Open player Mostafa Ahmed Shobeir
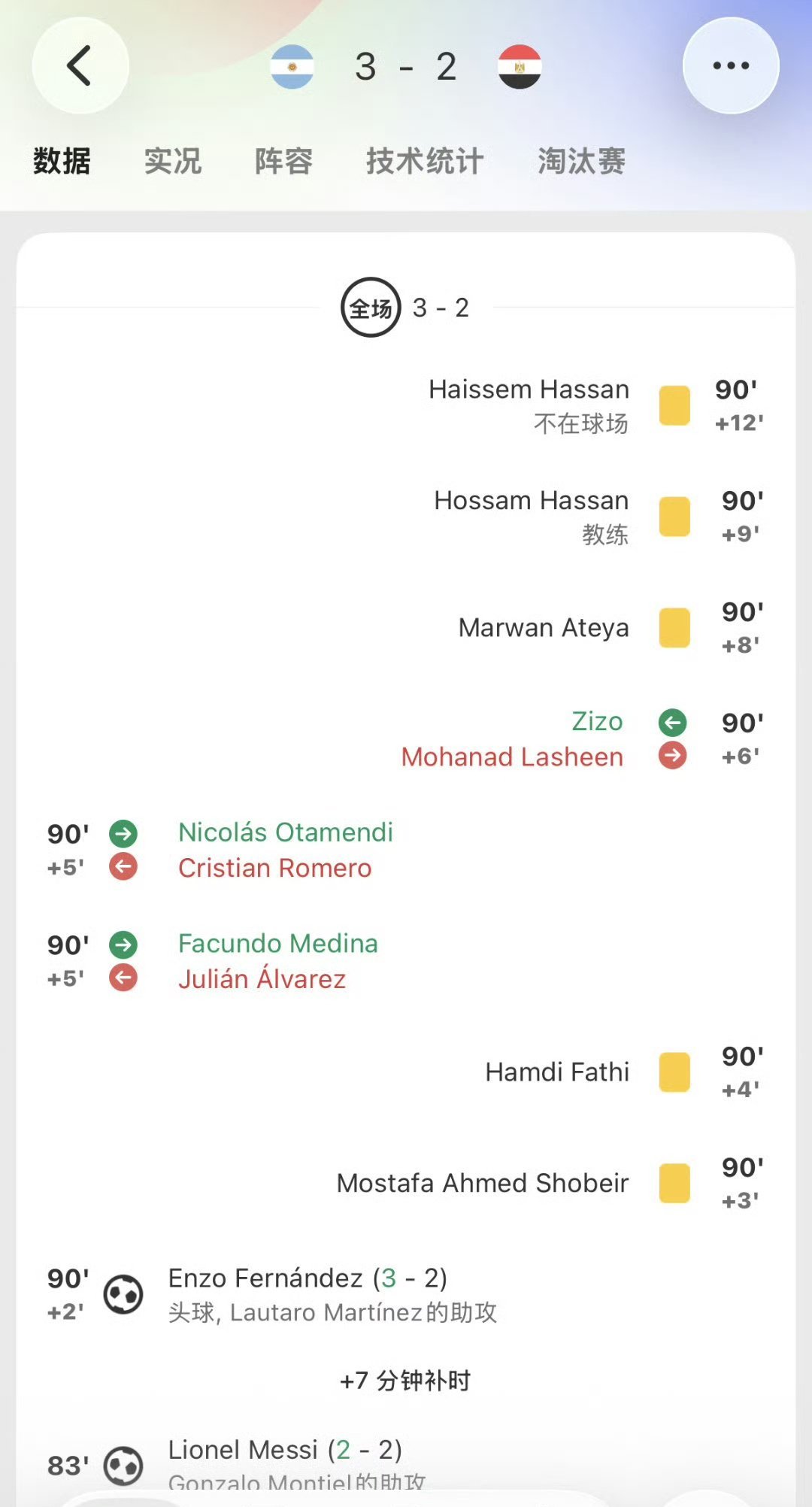Screen dimensions: 812x1507 click(483, 1184)
